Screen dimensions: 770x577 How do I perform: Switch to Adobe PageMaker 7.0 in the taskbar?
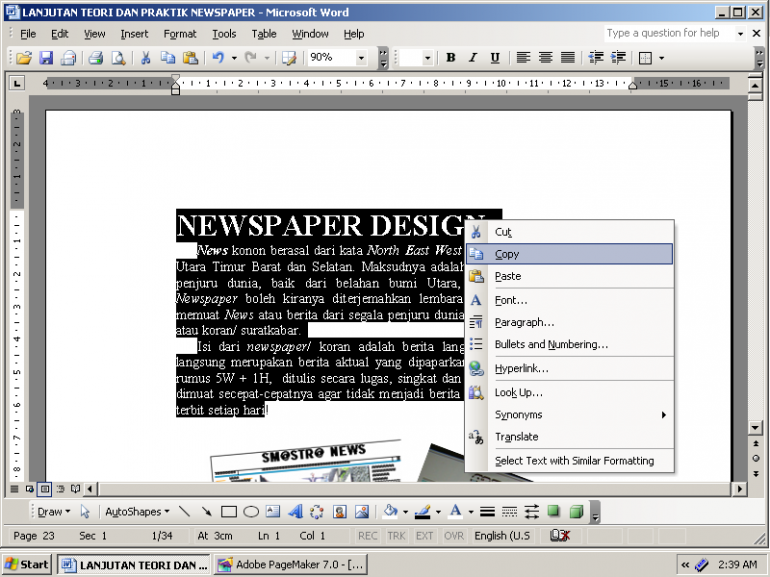tap(291, 564)
